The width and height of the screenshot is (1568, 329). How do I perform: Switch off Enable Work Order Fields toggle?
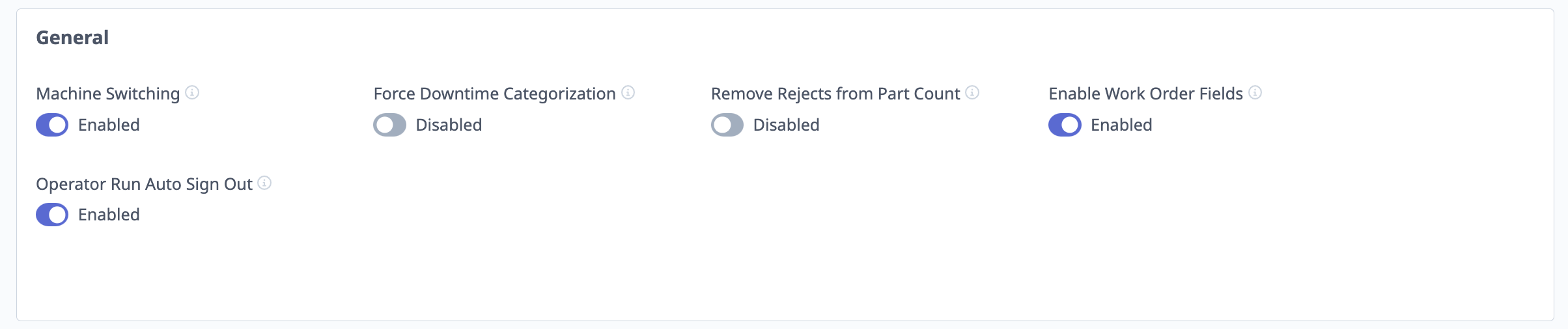[1065, 125]
